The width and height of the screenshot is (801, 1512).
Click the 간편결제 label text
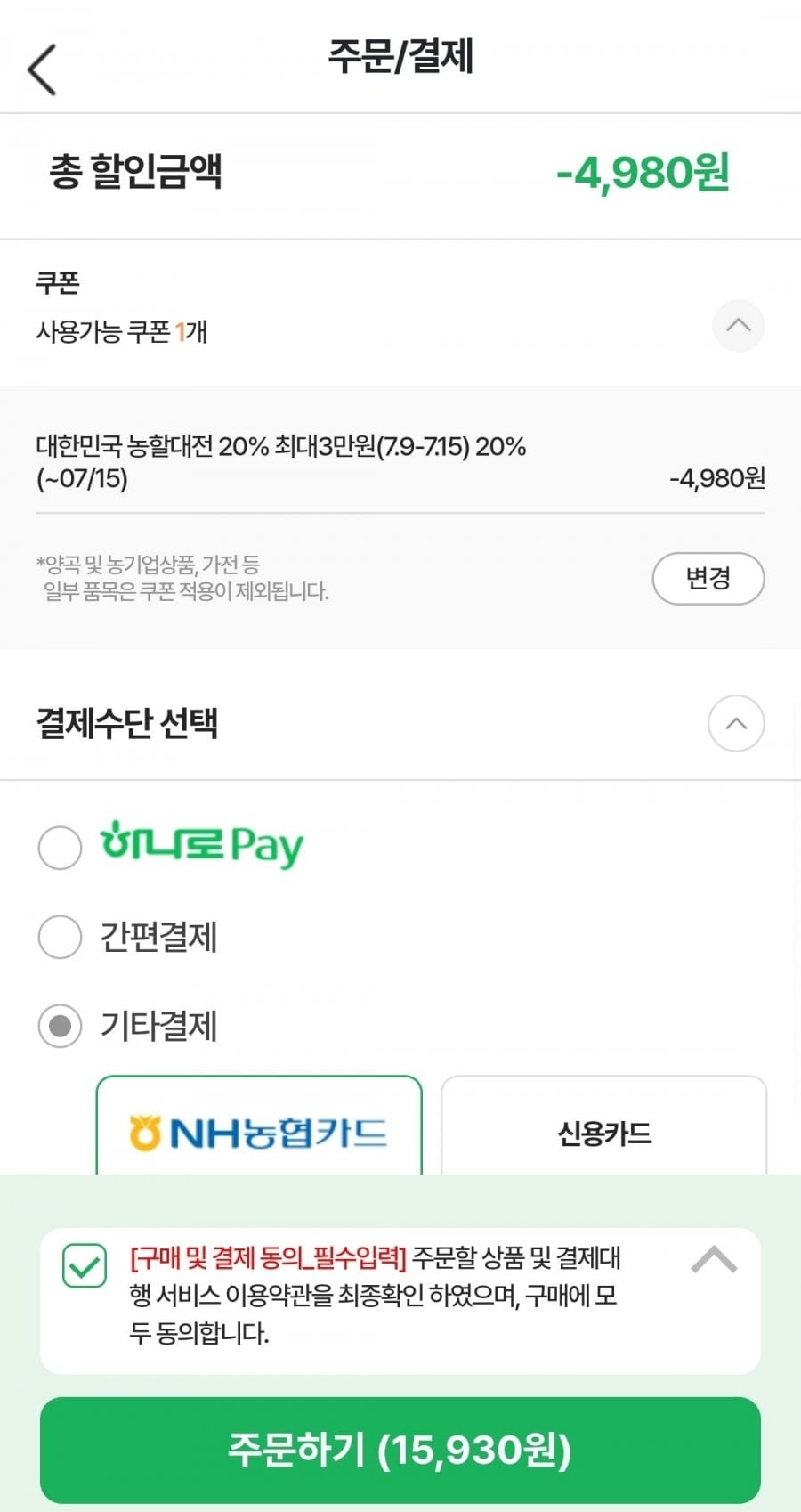pyautogui.click(x=158, y=938)
